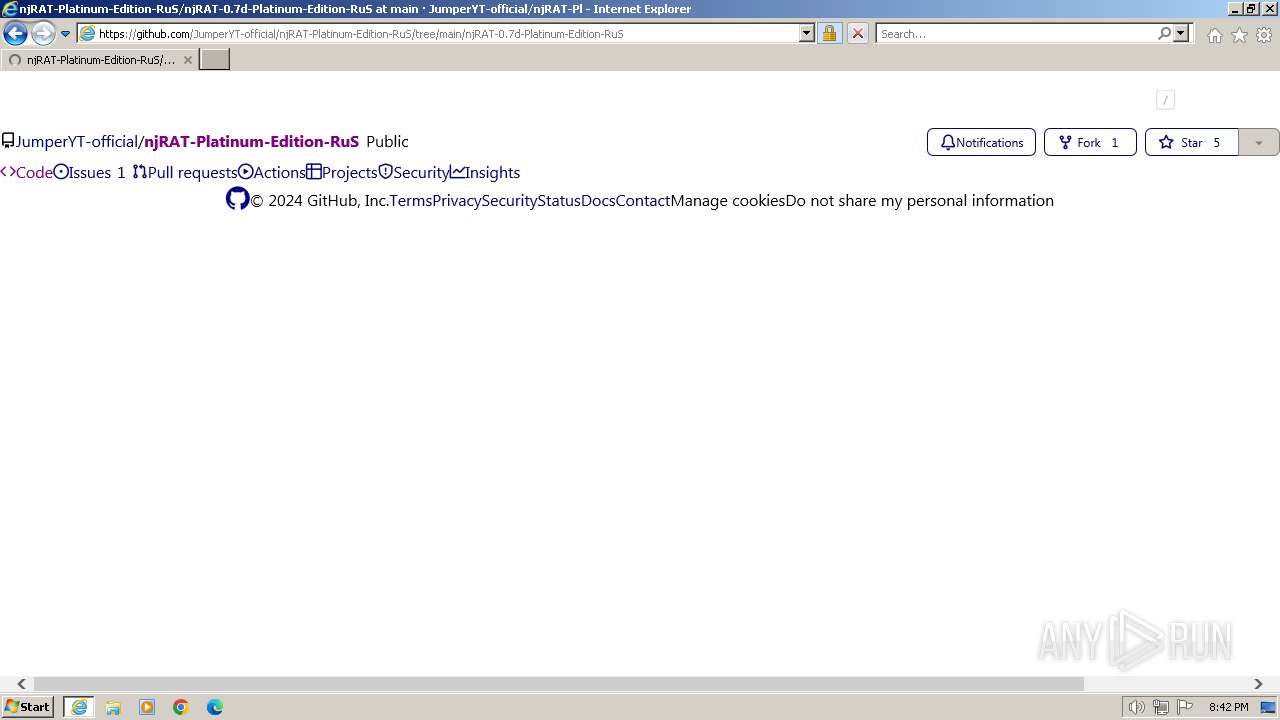Expand the dropdown next to Star
This screenshot has width=1280, height=720.
(1259, 142)
